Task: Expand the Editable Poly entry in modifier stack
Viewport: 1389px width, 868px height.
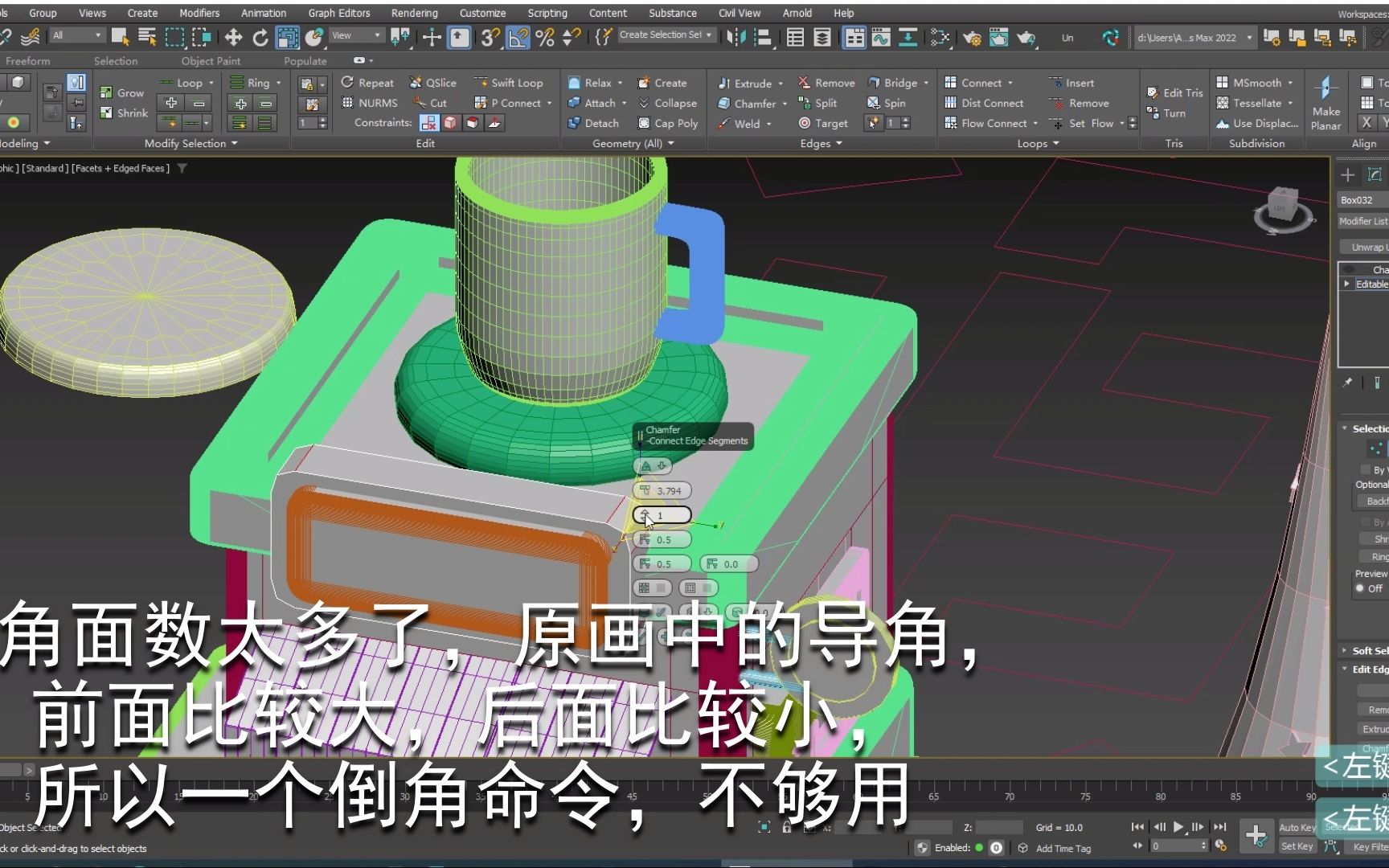Action: 1347,284
